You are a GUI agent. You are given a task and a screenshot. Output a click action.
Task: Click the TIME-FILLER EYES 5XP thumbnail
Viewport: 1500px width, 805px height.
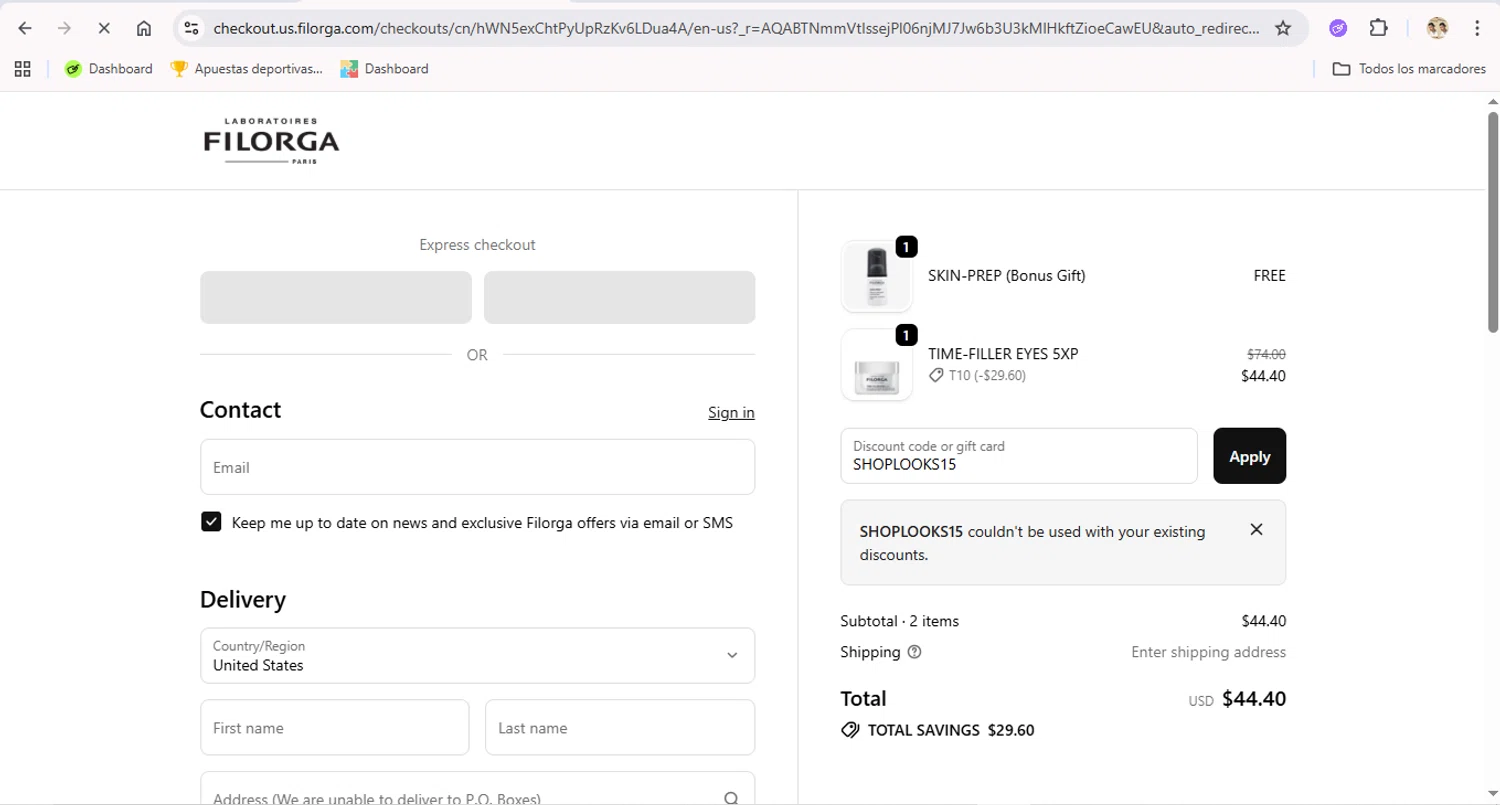click(877, 365)
